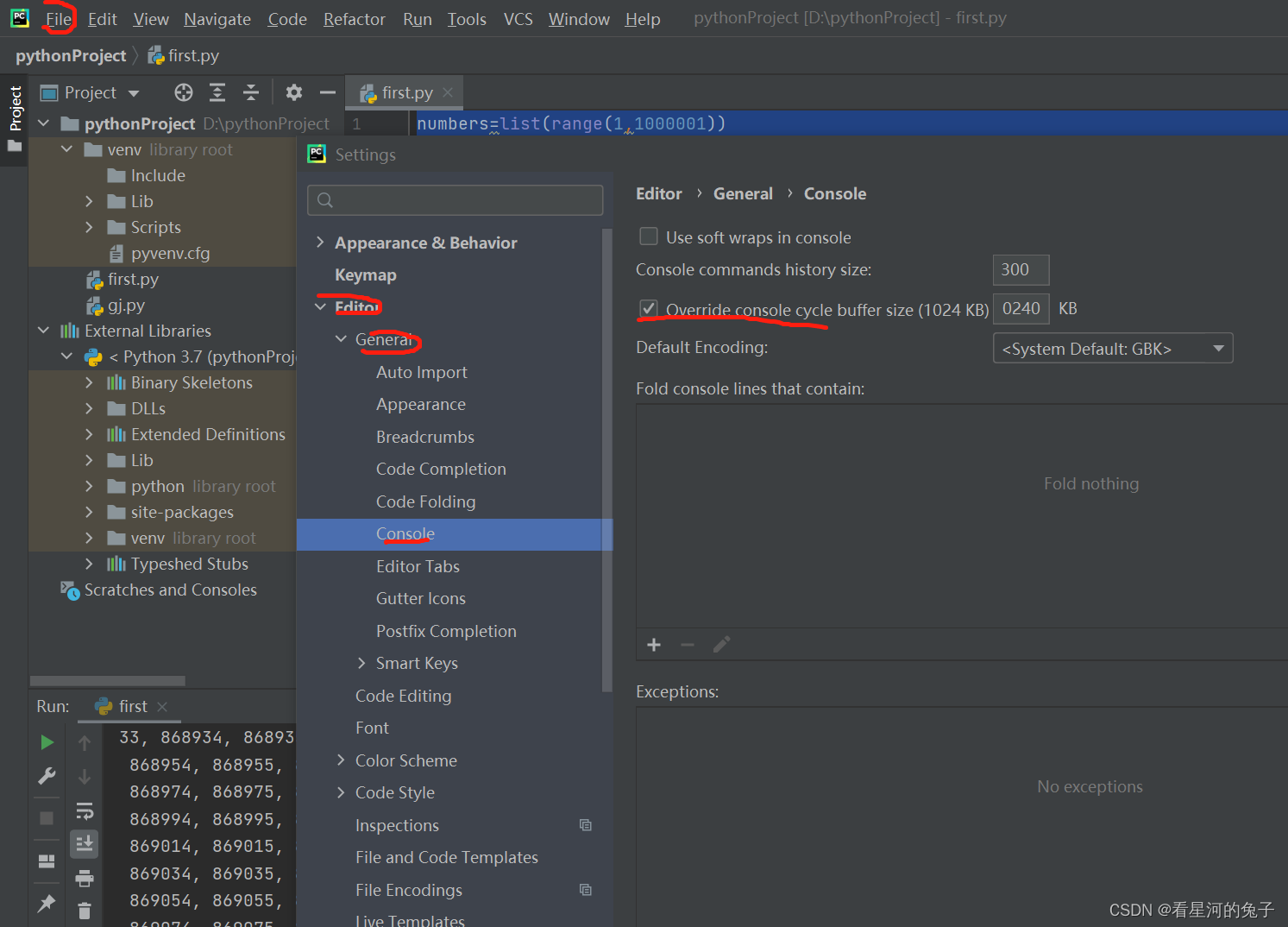Click the trash clear-all icon in Run panel
Viewport: 1288px width, 927px height.
point(85,911)
